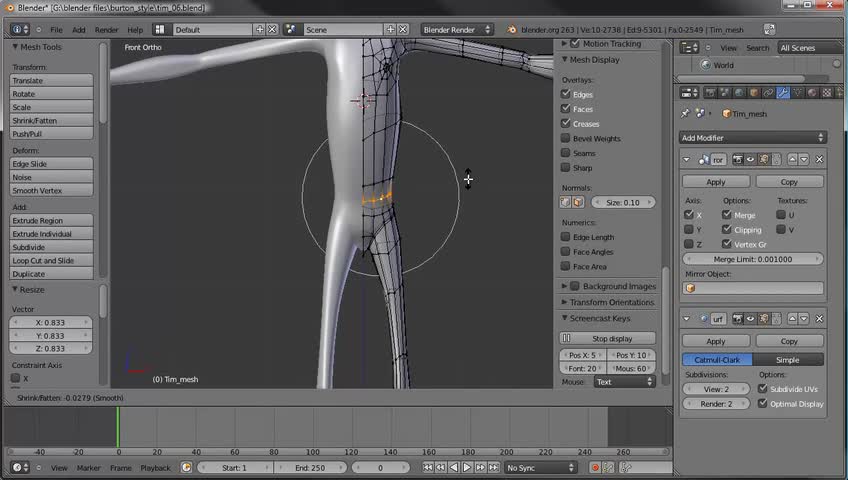Click the Loop Cut and Slide button
The image size is (848, 480).
tap(52, 260)
